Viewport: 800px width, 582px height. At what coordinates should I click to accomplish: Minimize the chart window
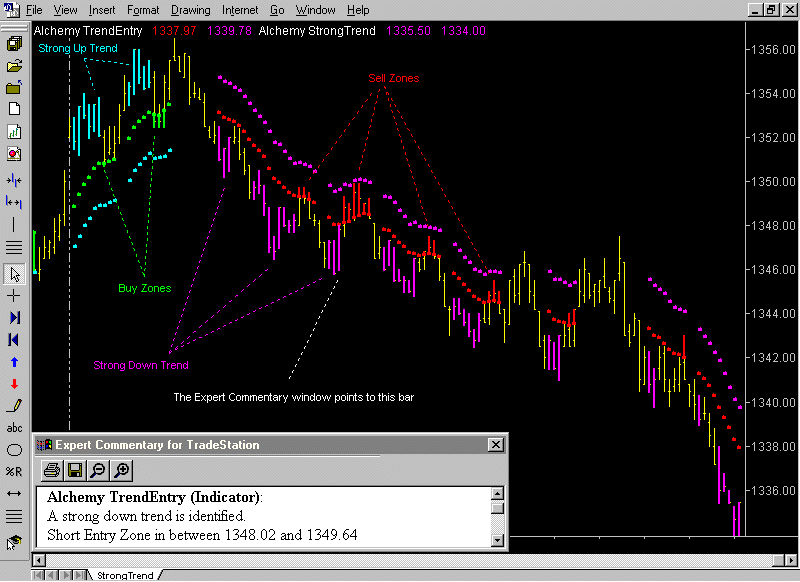click(756, 10)
